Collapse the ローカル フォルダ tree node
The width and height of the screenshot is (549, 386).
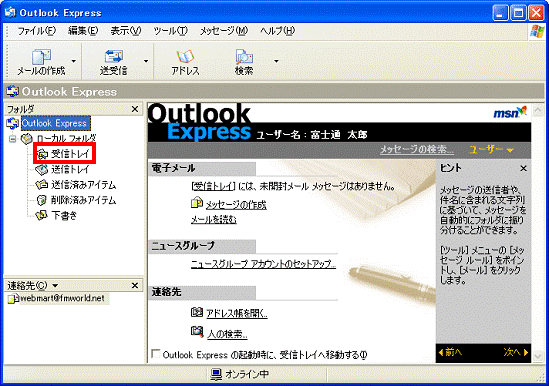[13, 139]
